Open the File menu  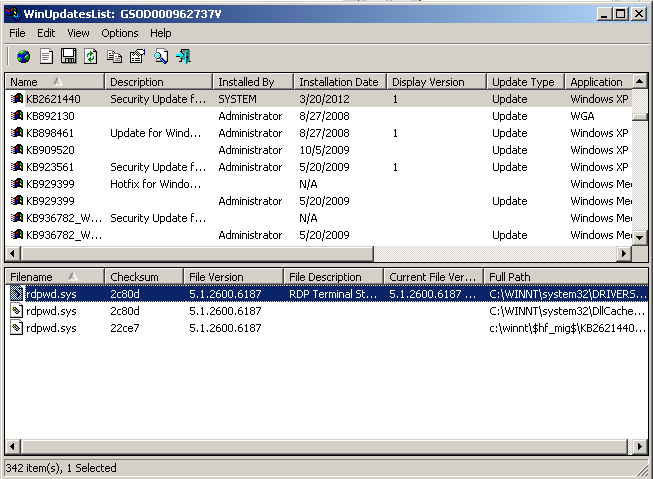coord(17,33)
